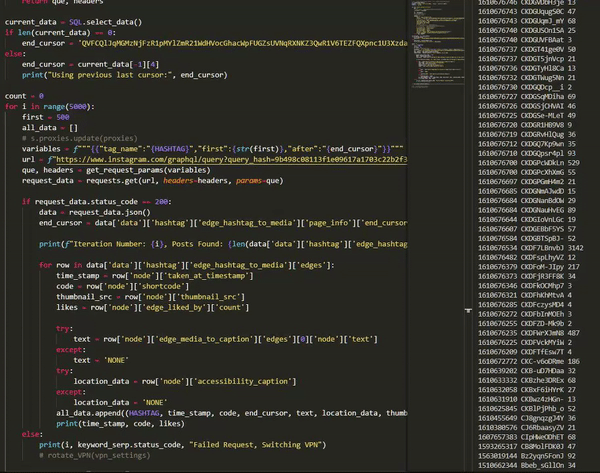Click the 'all_data.append((HASHTAG' line
600x473 pixels.
(x=232, y=413)
